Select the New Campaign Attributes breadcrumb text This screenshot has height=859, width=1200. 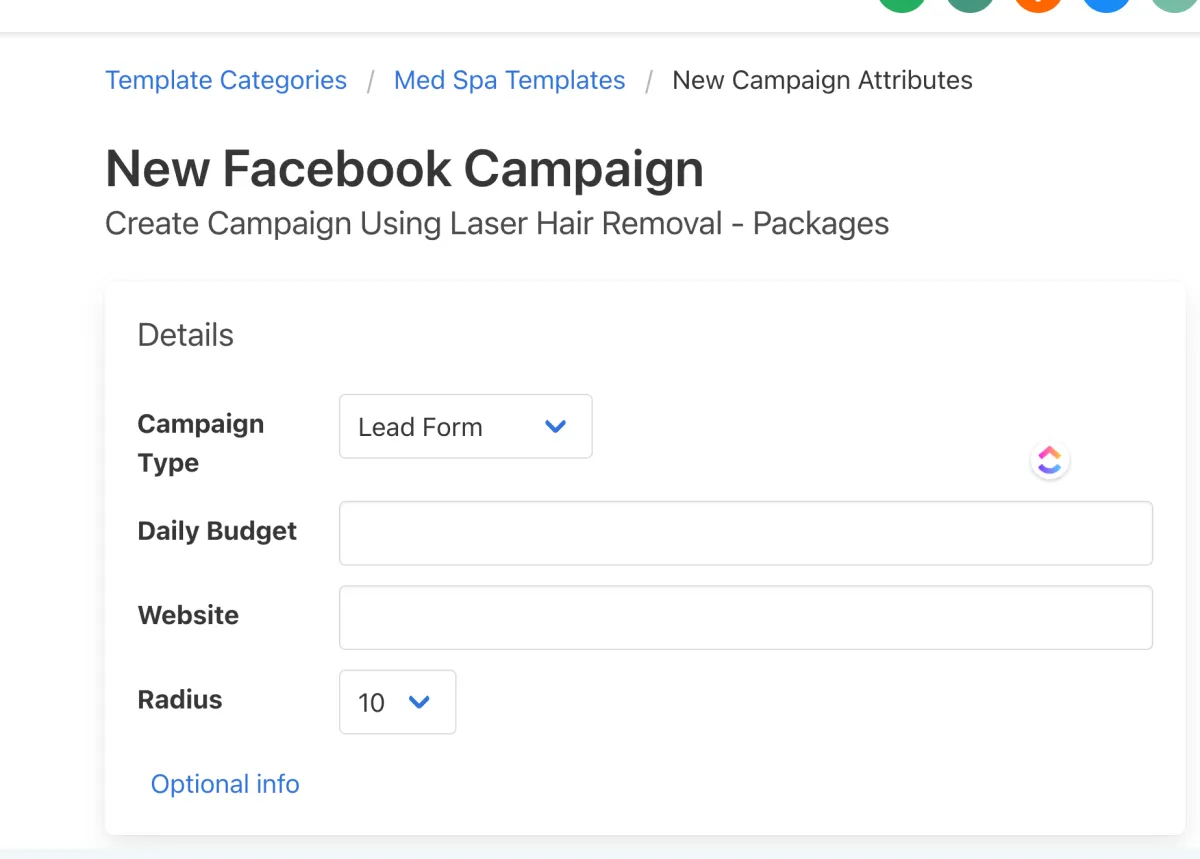[x=822, y=80]
